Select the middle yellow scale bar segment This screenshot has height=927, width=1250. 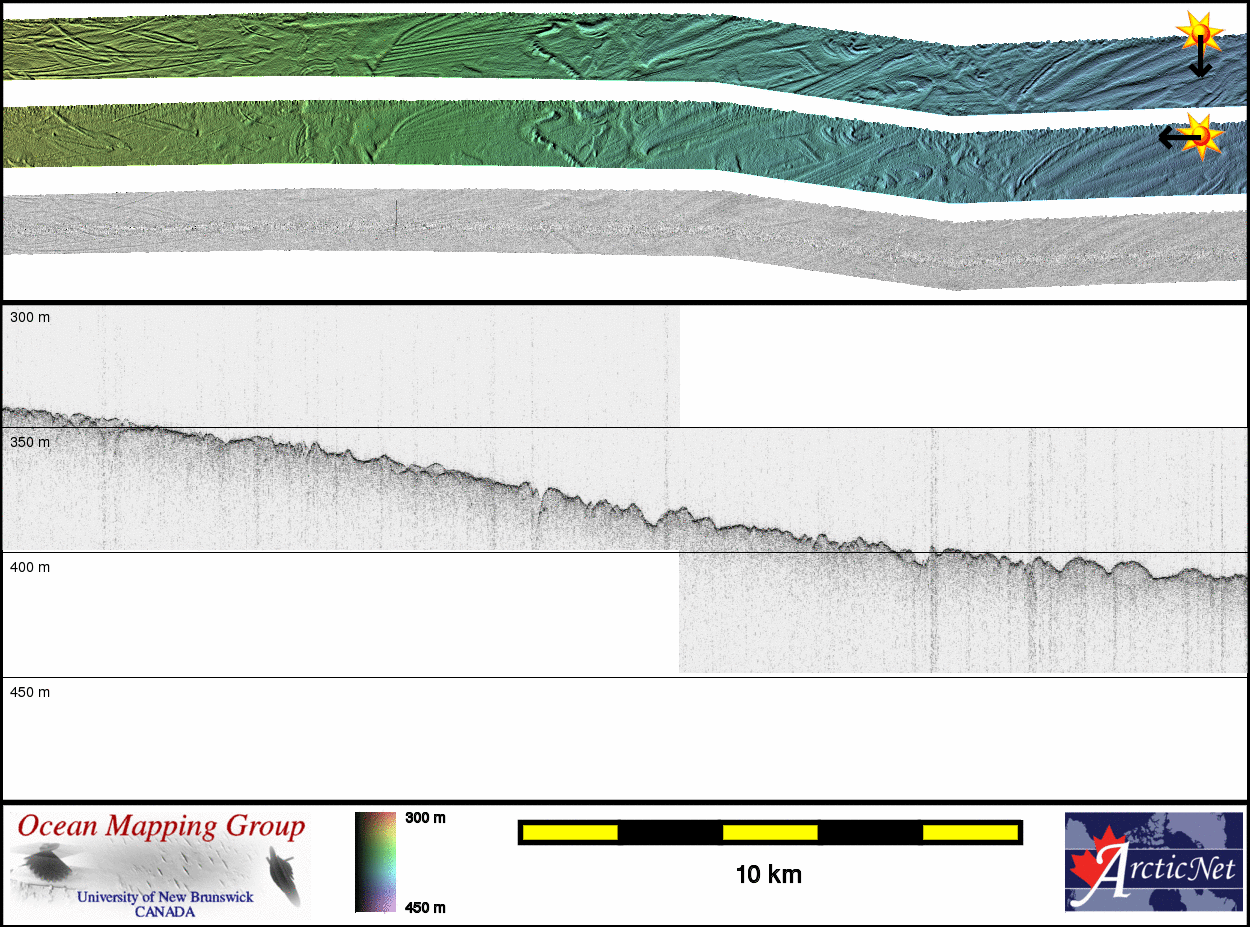pyautogui.click(x=770, y=832)
